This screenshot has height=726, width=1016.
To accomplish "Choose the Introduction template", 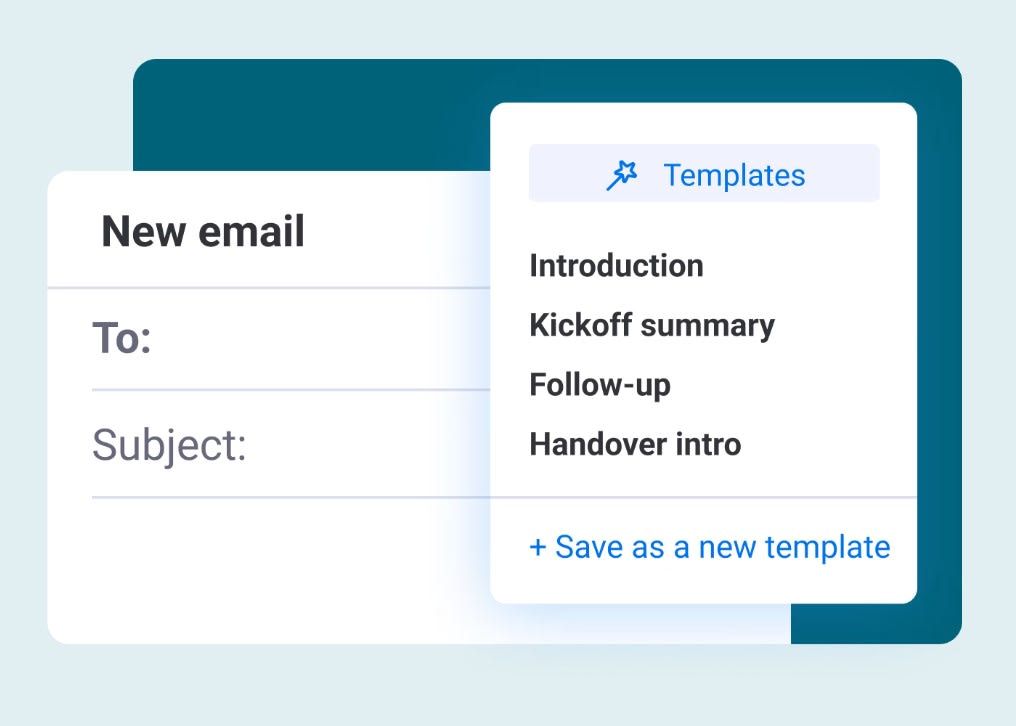I will coord(616,266).
